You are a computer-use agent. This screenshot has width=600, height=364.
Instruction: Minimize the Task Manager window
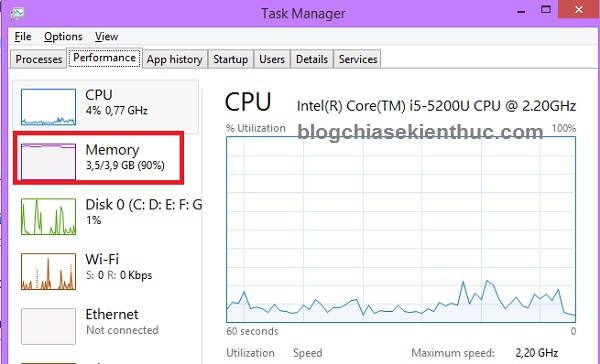point(521,11)
